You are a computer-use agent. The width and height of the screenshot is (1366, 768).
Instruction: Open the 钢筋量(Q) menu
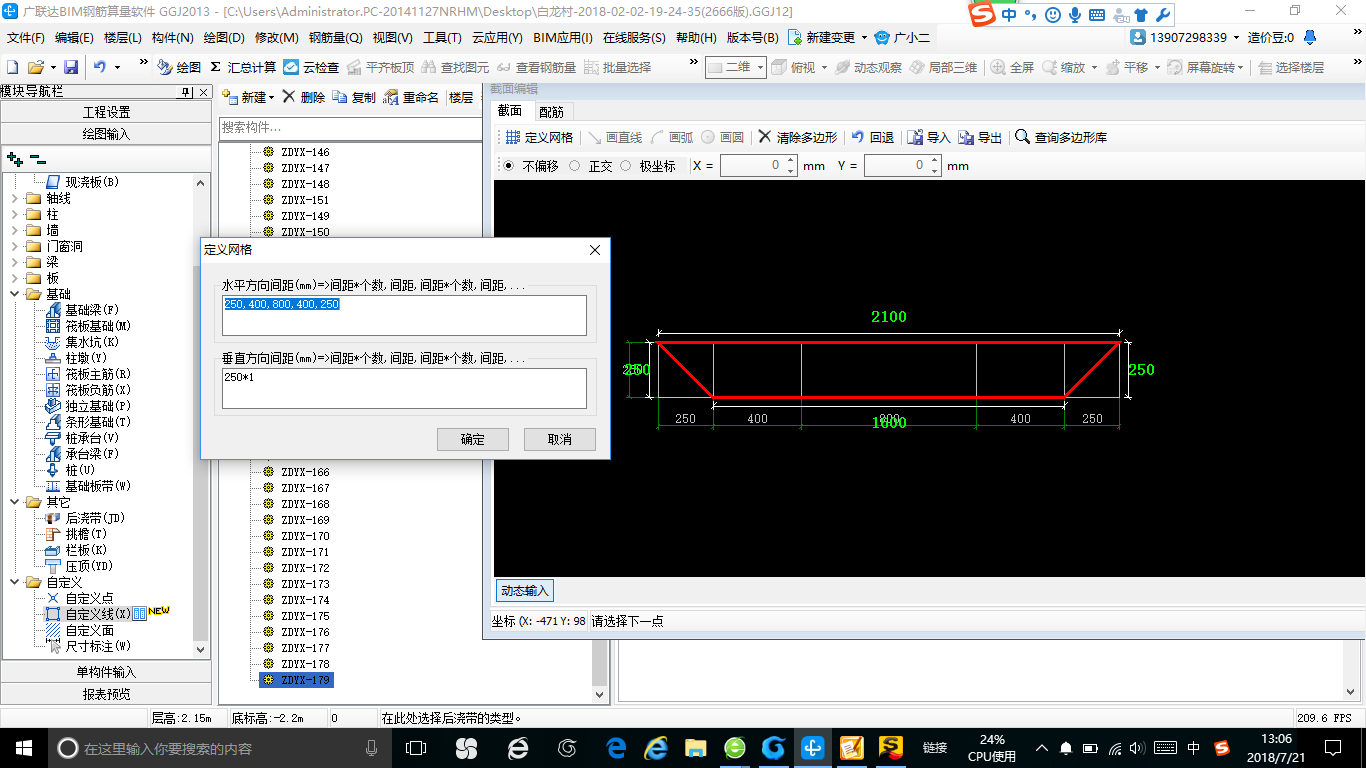[336, 38]
